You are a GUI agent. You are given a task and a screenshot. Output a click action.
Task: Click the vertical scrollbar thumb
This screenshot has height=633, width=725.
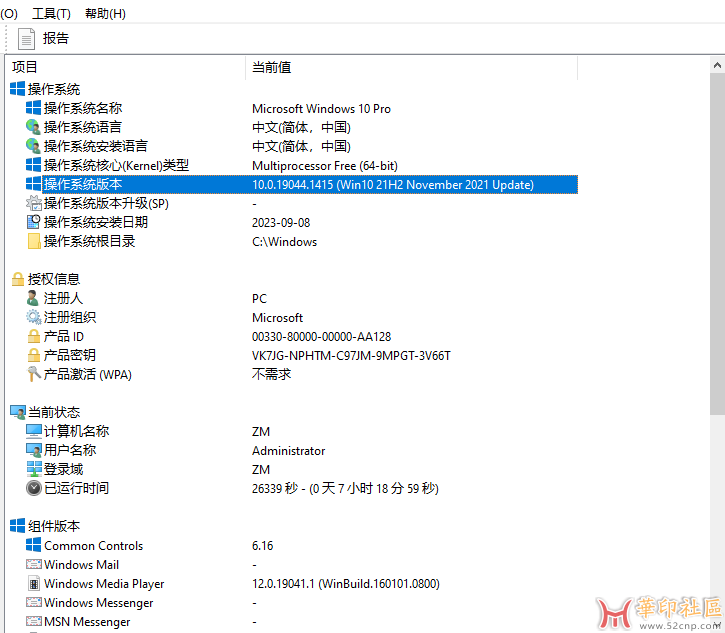(717, 244)
